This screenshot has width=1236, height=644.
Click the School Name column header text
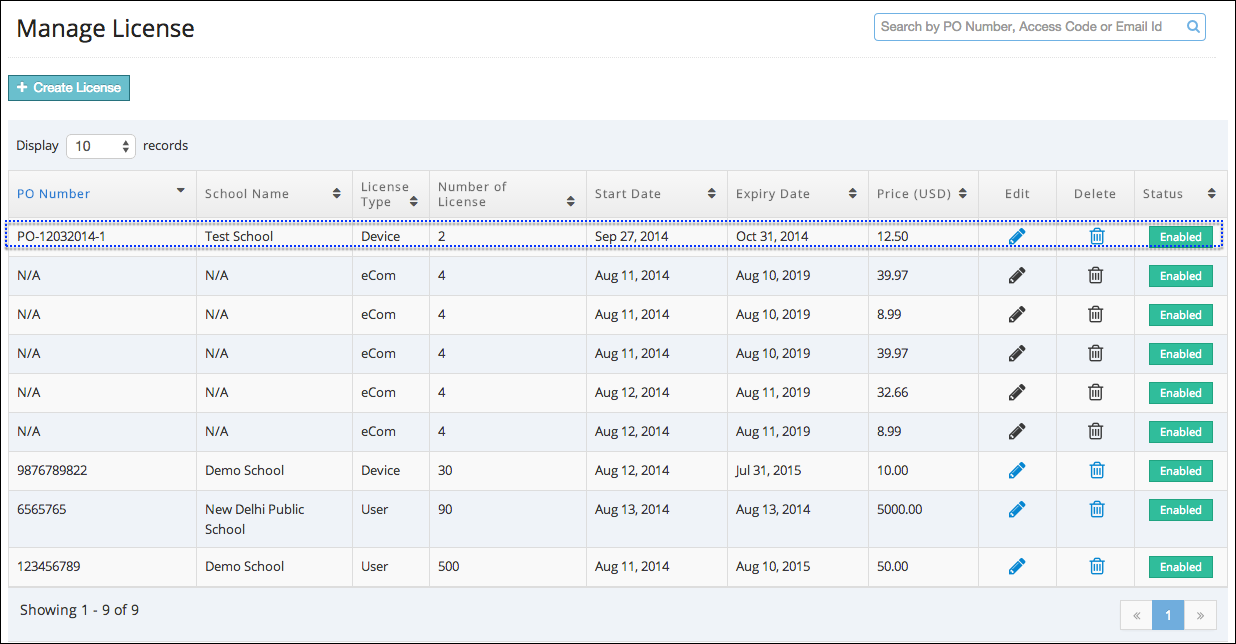click(x=247, y=194)
